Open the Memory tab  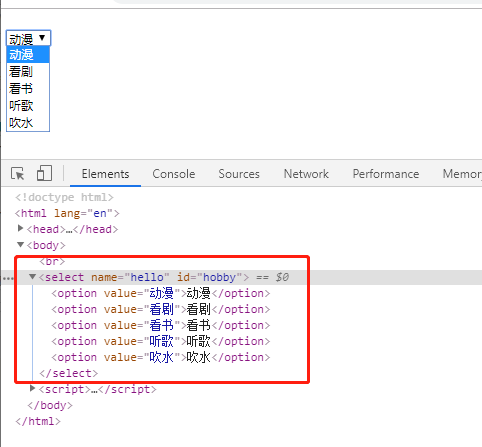(x=462, y=174)
